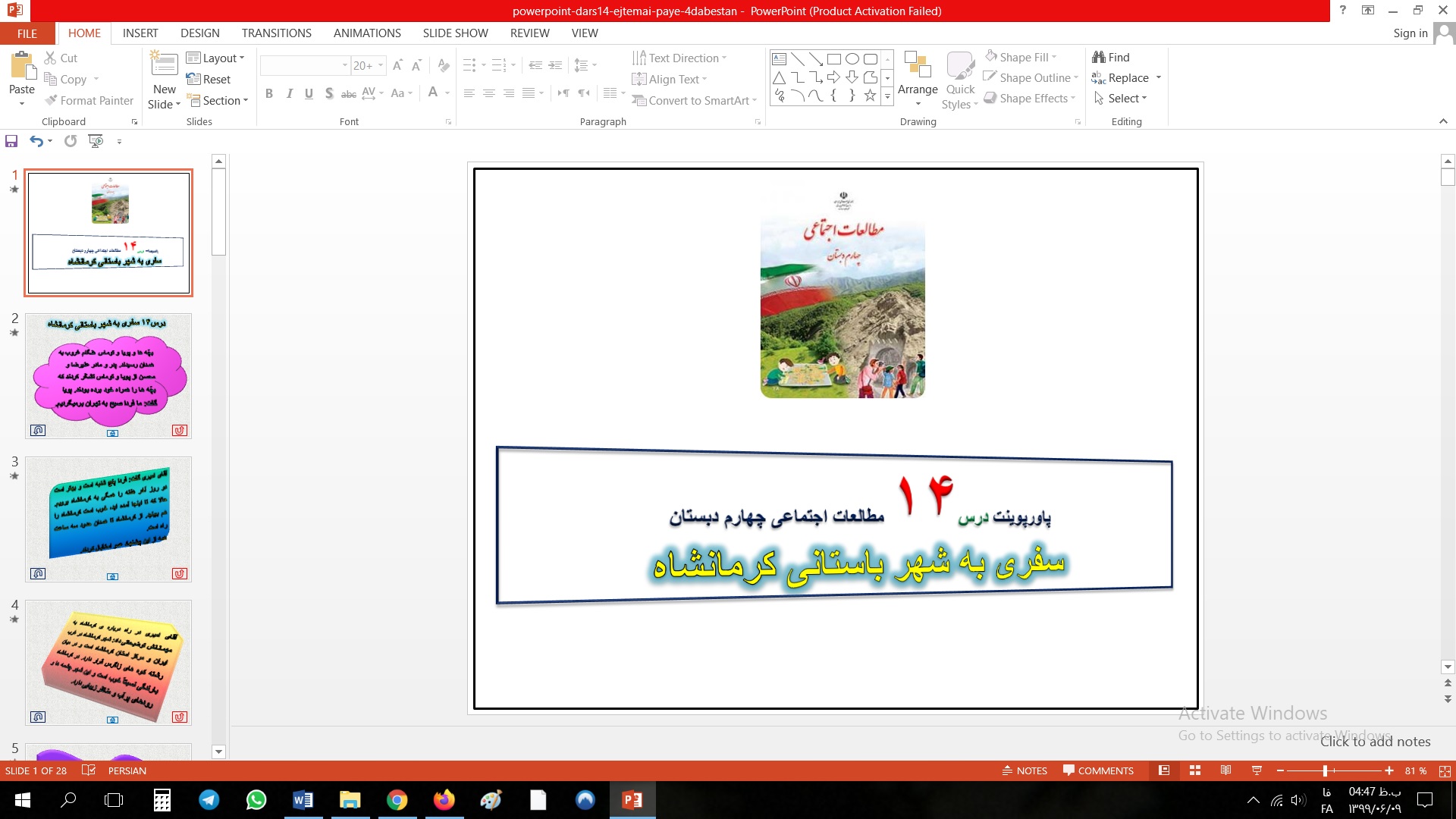
Task: Click the Paste icon
Action: pos(22,67)
